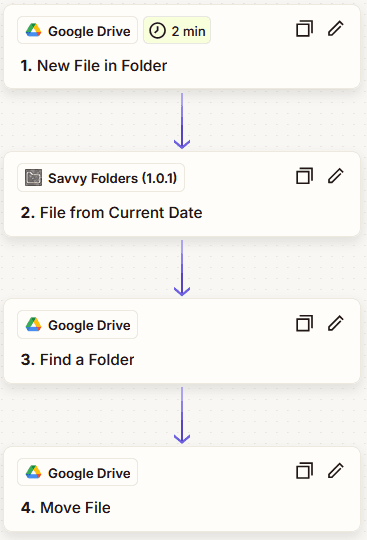Click the arrow connector between steps 1 and 2

pyautogui.click(x=182, y=121)
